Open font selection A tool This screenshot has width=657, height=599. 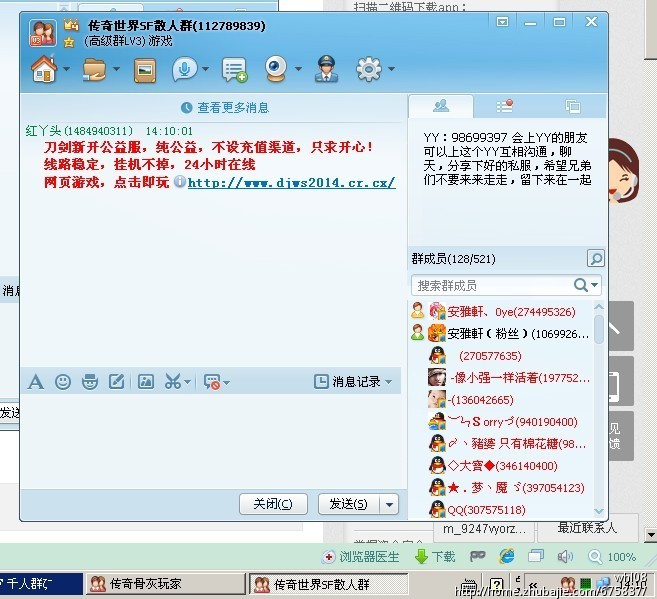(36, 382)
